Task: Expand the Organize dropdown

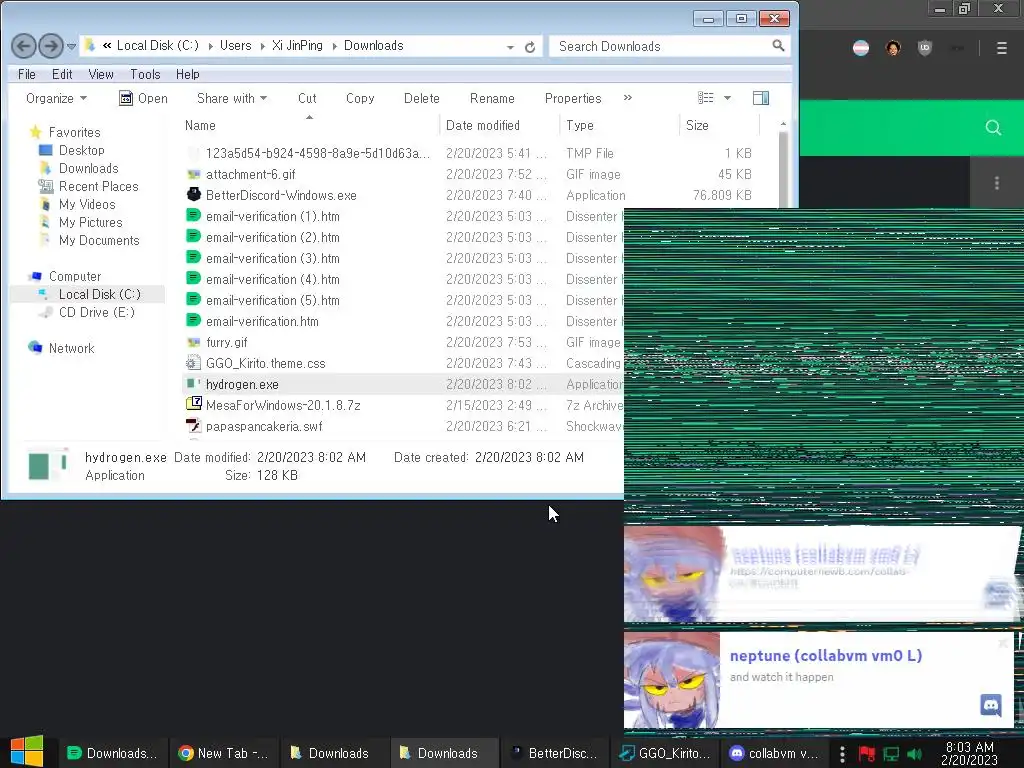Action: coord(56,99)
